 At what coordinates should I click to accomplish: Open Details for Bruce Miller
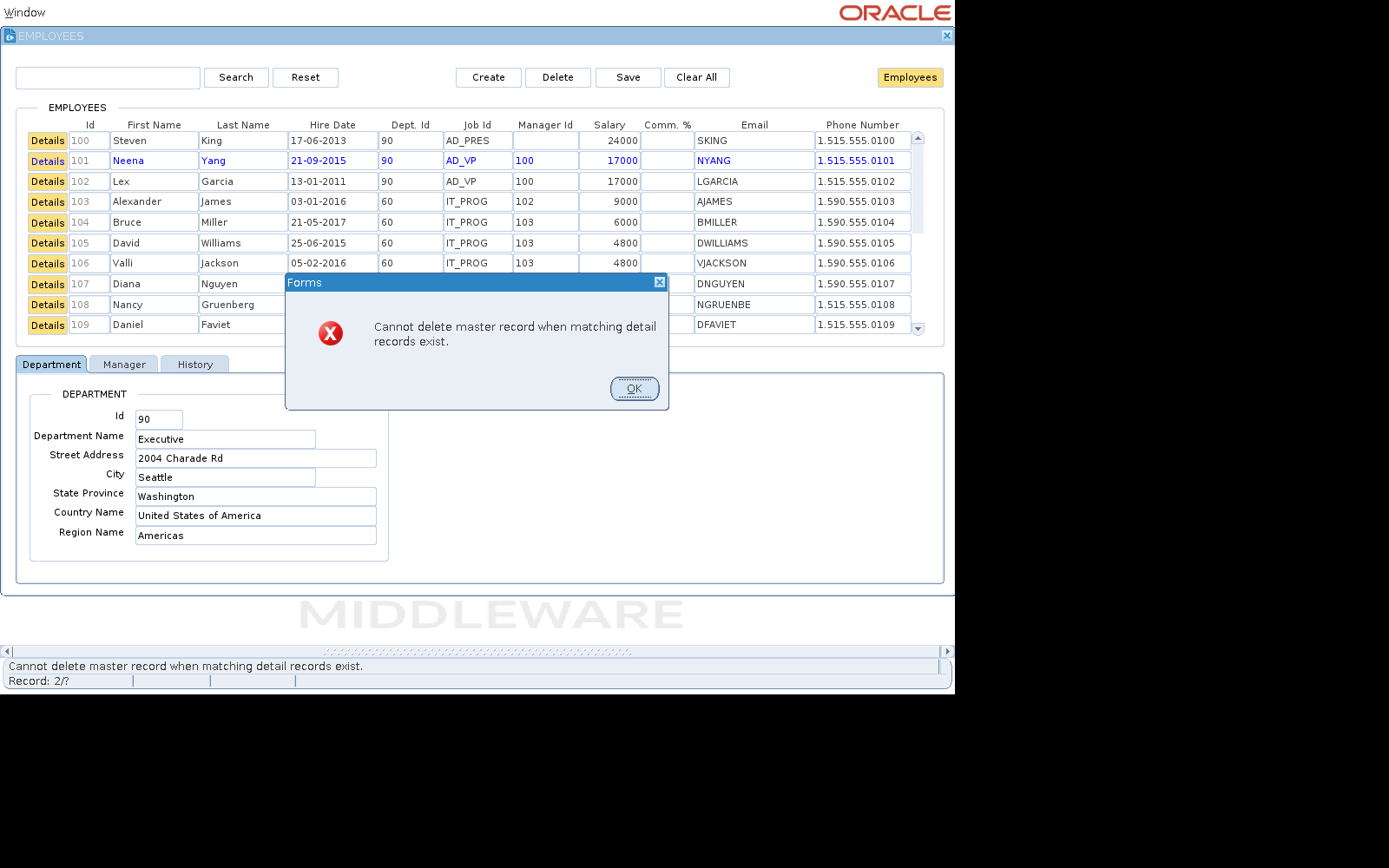(48, 223)
